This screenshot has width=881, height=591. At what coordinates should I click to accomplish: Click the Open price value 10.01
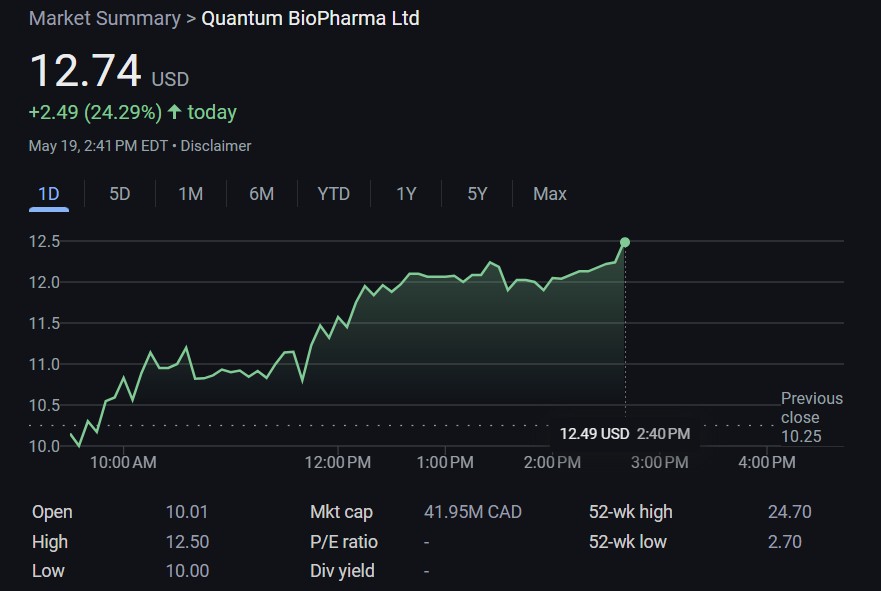click(x=187, y=512)
